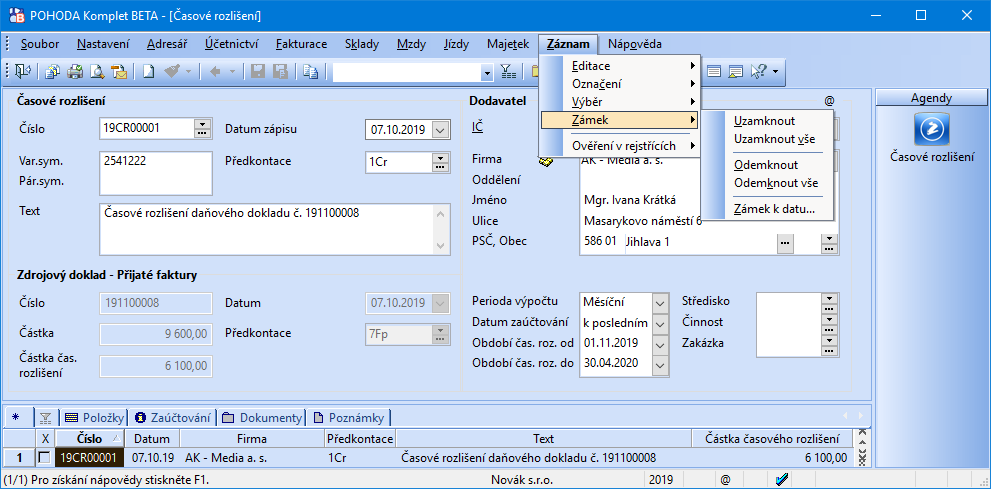Click into the Text description field
This screenshot has height=489, width=991.
click(266, 229)
